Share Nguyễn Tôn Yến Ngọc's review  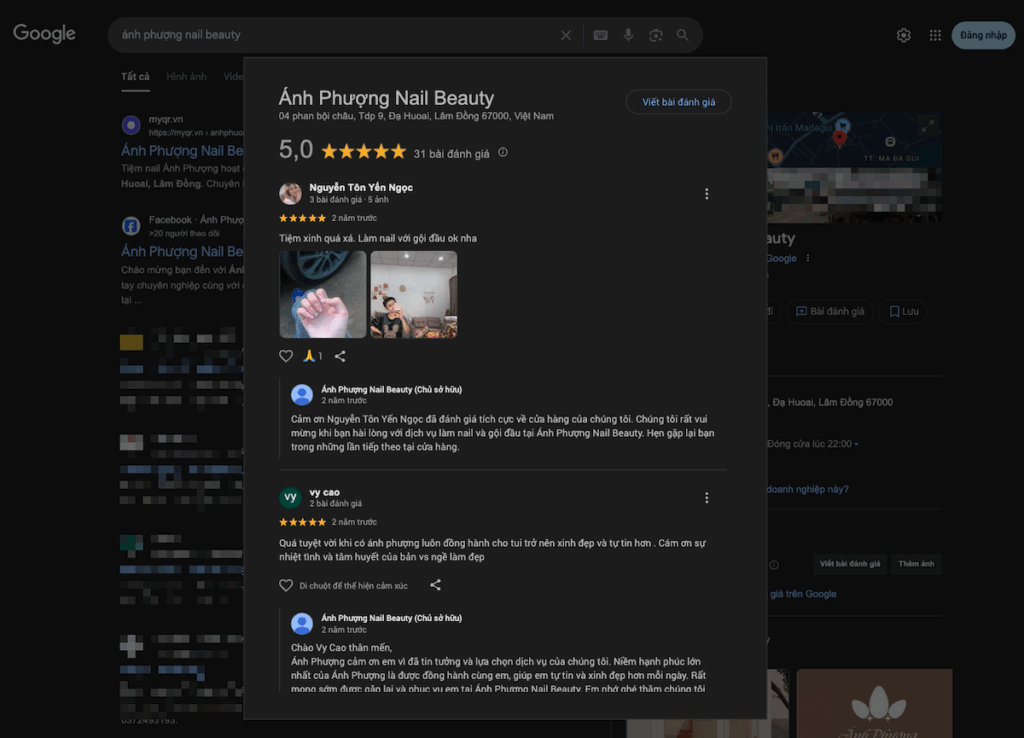[x=340, y=356]
